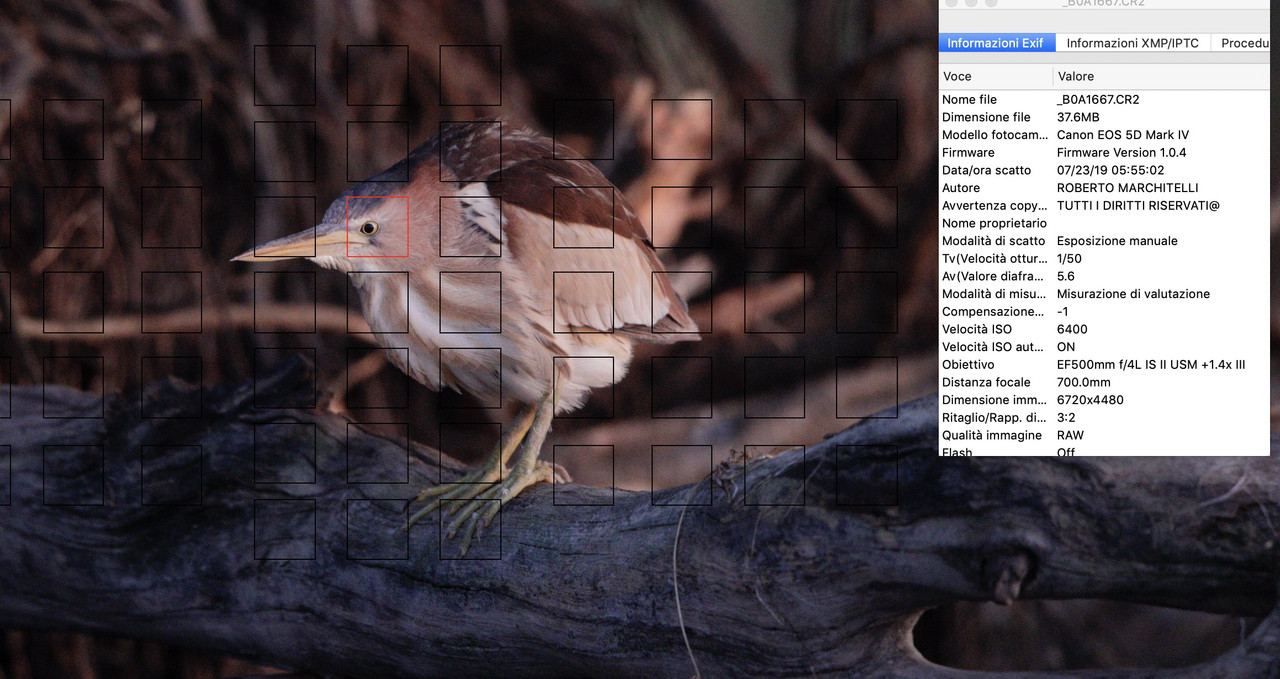The height and width of the screenshot is (679, 1280).
Task: Select the Modalità di scatto label
Action: click(993, 241)
